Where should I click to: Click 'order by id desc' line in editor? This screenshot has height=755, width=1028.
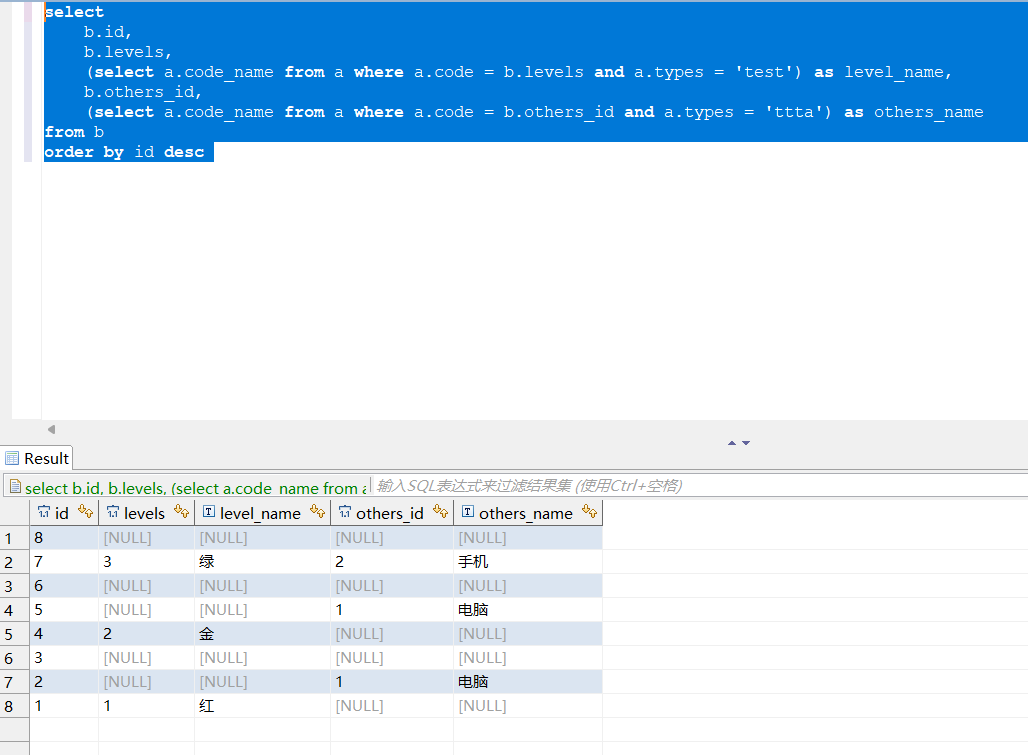click(x=125, y=152)
